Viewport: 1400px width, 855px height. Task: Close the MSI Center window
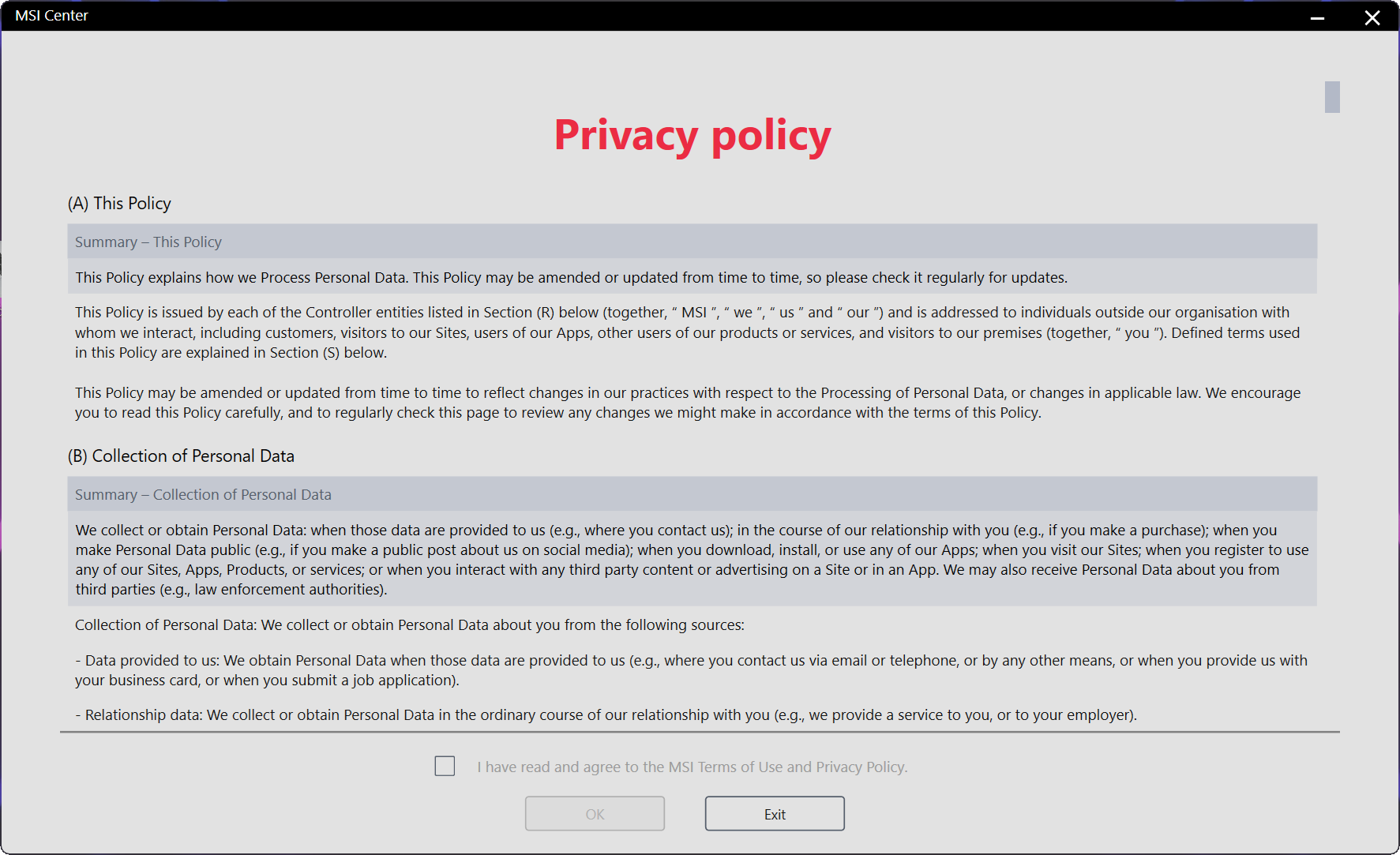pos(1372,17)
